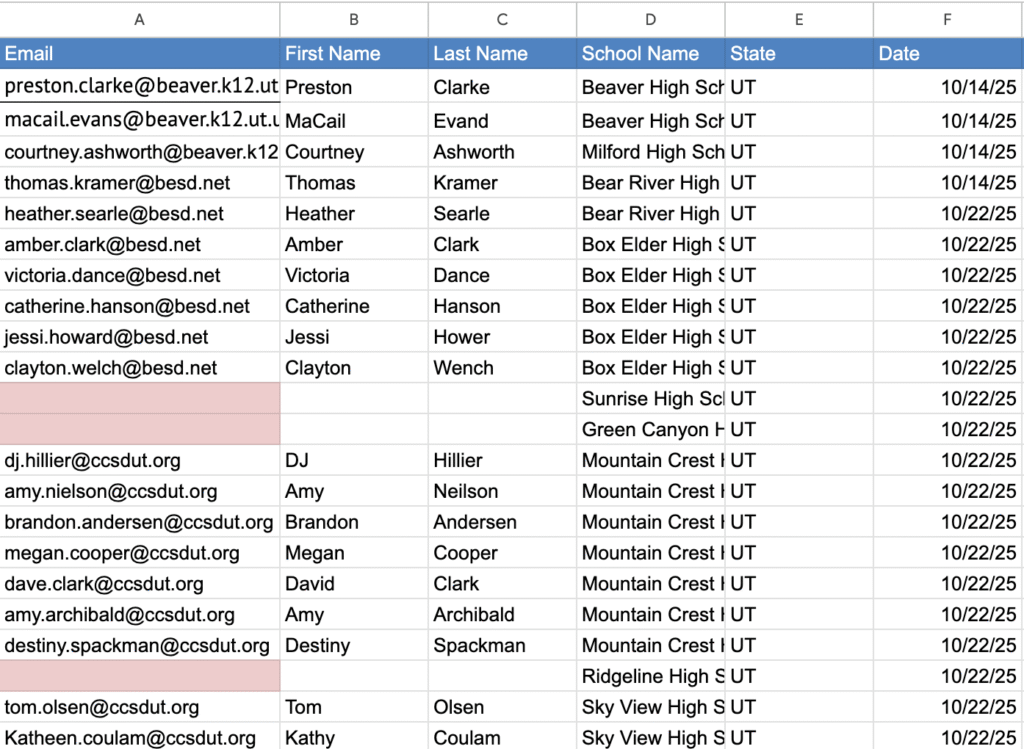Select the date cell in Thomas Kramer's row
1024x749 pixels.
[947, 183]
